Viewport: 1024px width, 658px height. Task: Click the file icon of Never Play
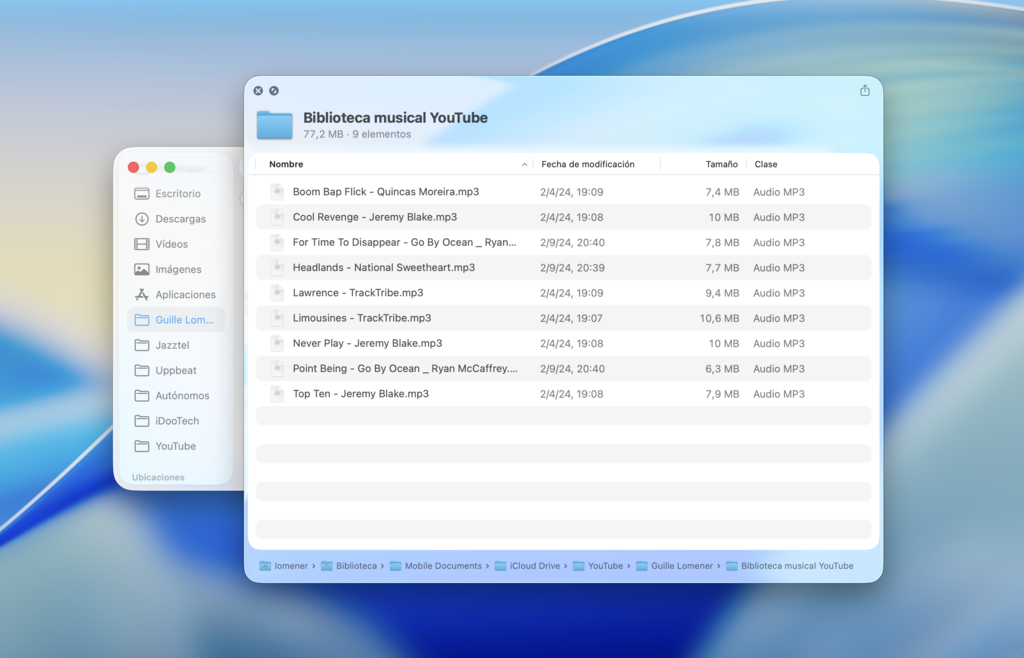click(x=277, y=343)
